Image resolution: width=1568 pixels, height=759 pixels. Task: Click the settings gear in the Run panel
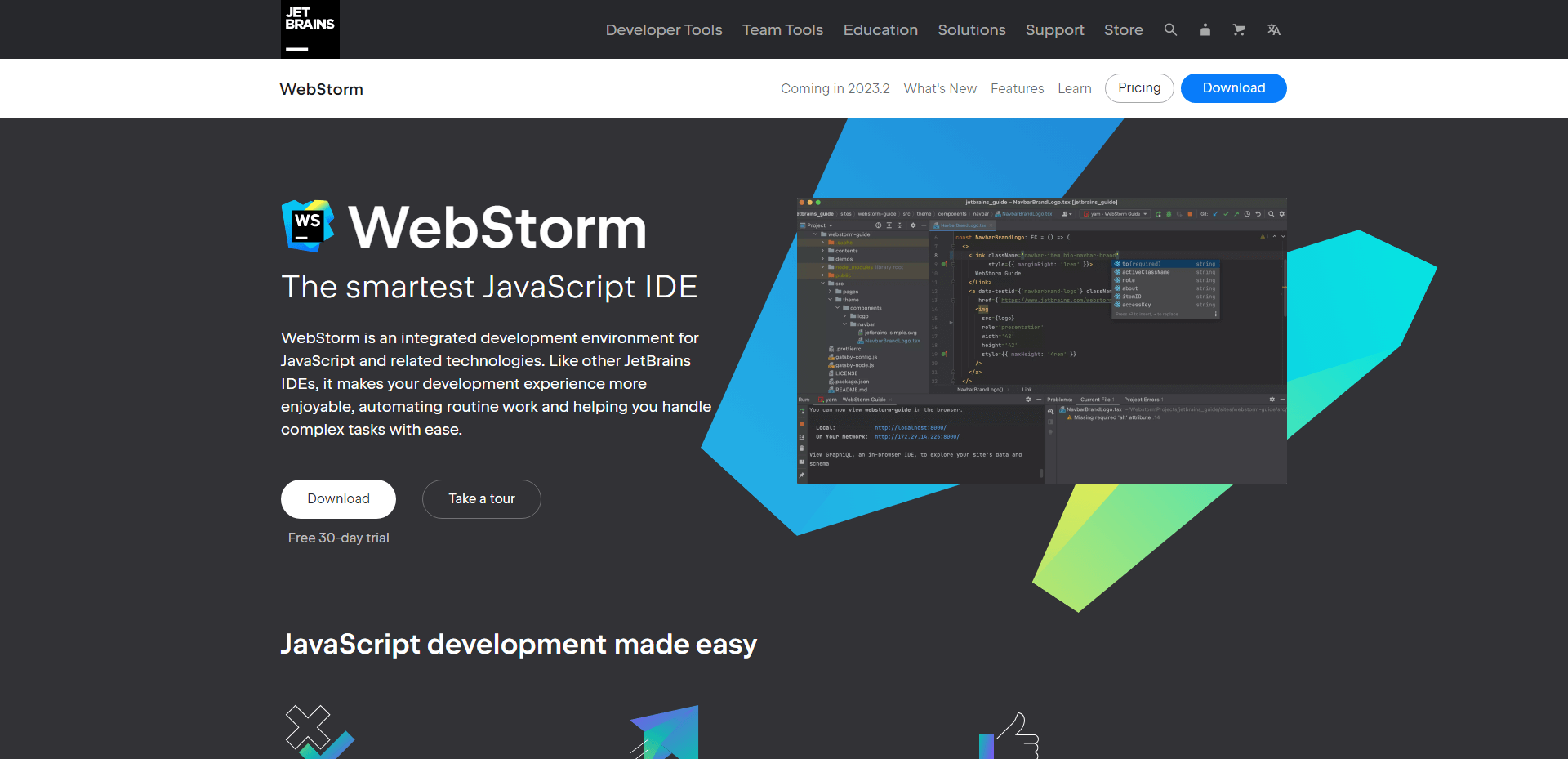[x=1027, y=400]
